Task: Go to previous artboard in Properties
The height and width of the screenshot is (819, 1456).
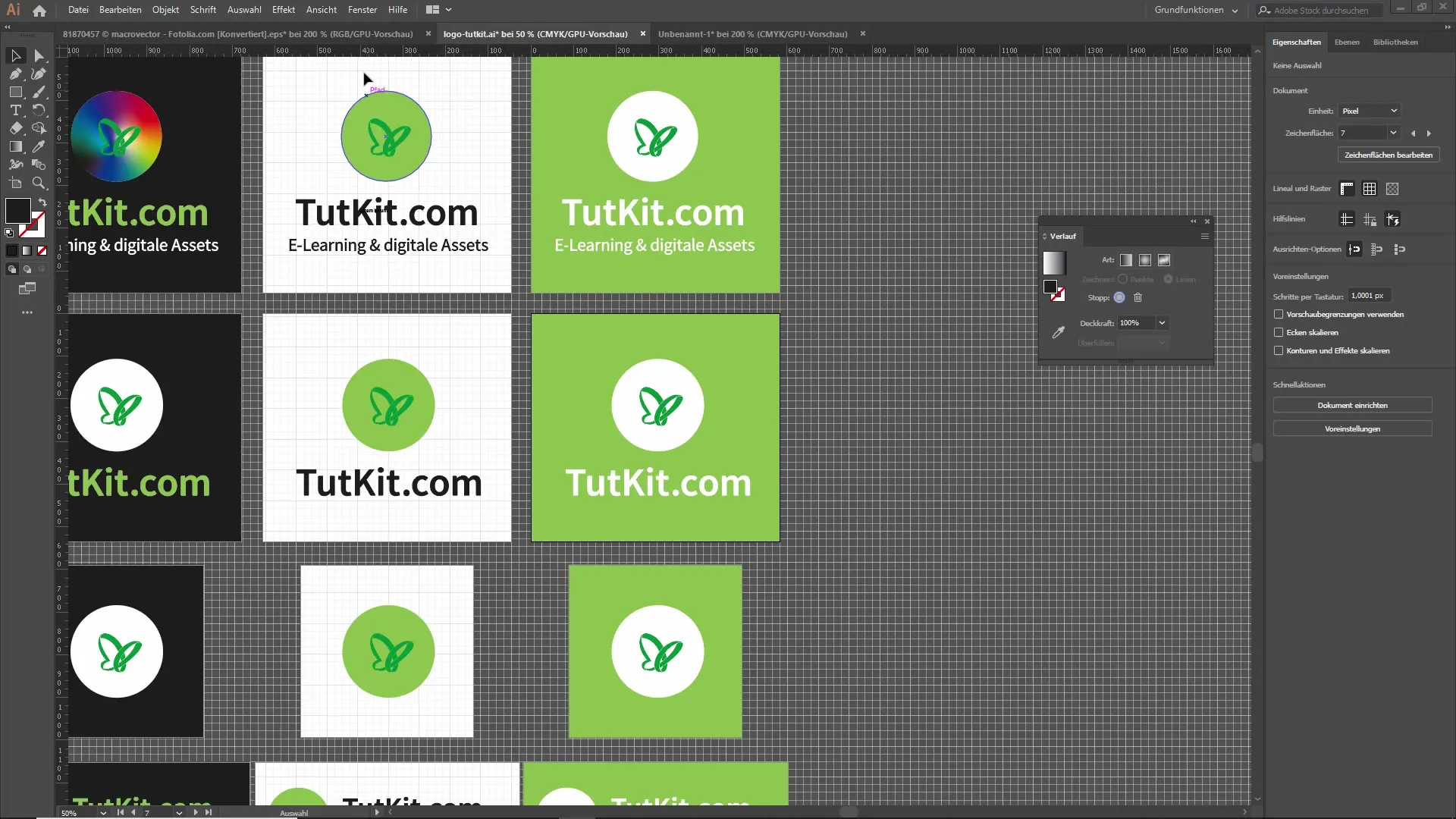Action: point(1413,133)
